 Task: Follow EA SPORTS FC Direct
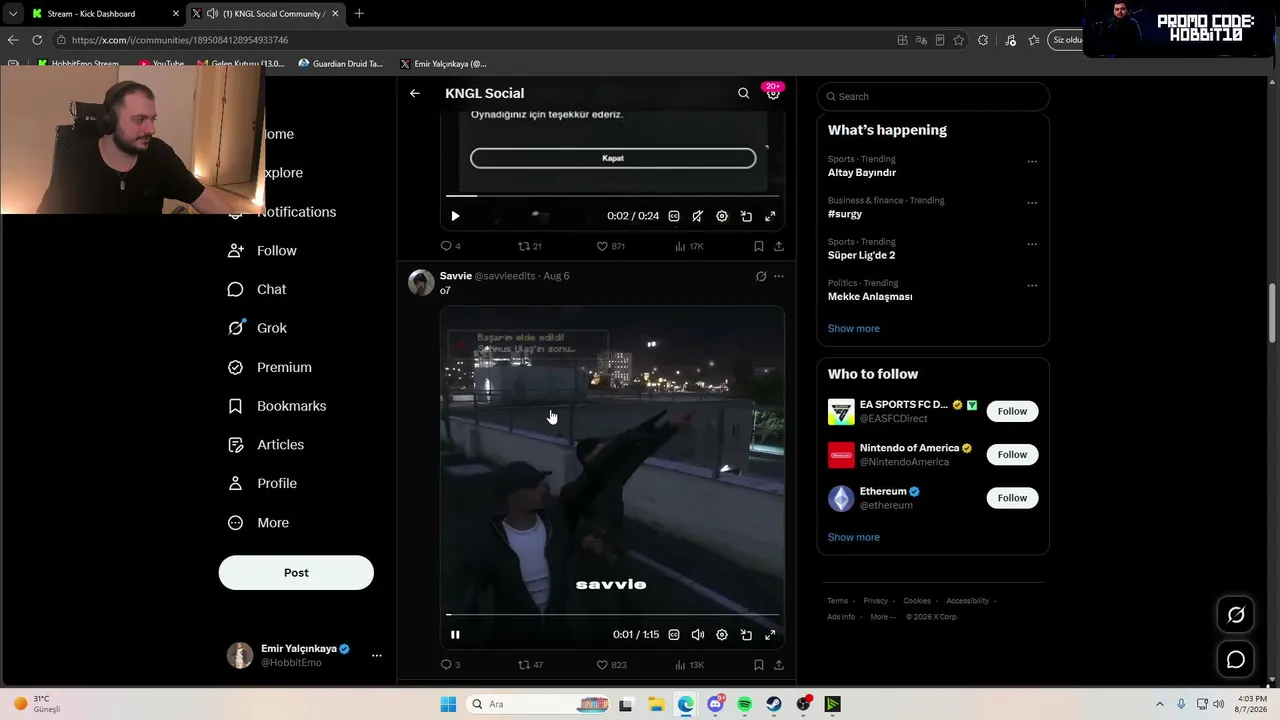coord(1012,411)
